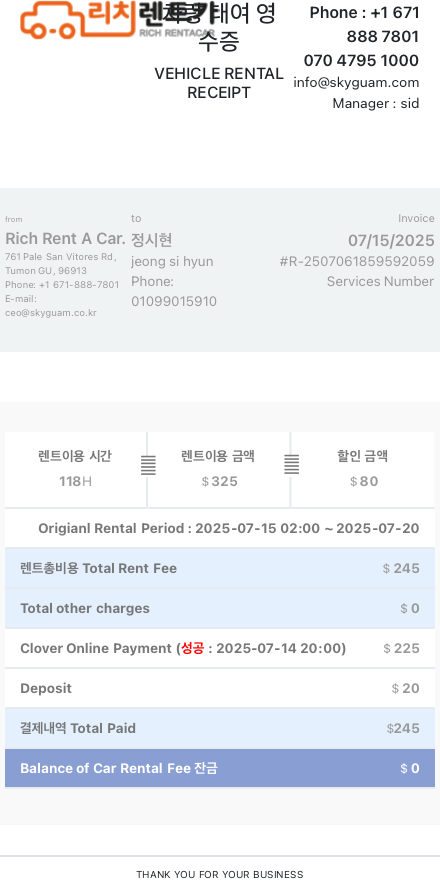Select the Deposit row
Image resolution: width=440 pixels, height=882 pixels.
pyautogui.click(x=220, y=688)
